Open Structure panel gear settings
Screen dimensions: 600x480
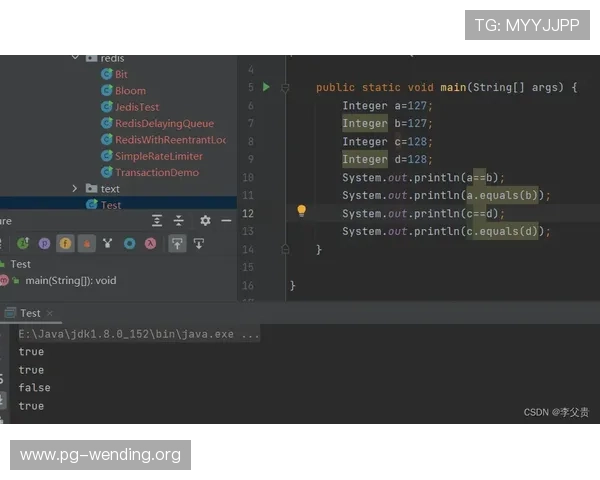(x=205, y=220)
